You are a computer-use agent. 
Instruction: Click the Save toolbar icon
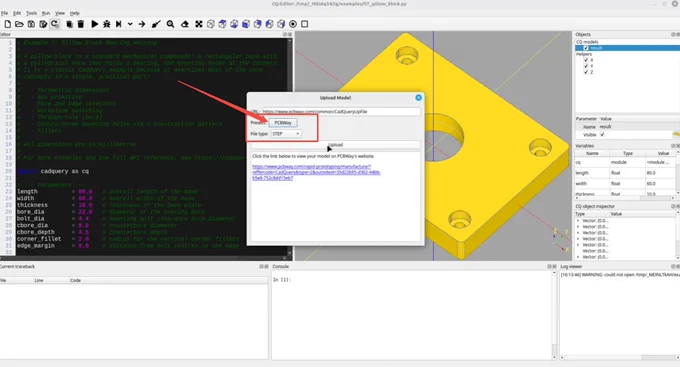point(31,24)
